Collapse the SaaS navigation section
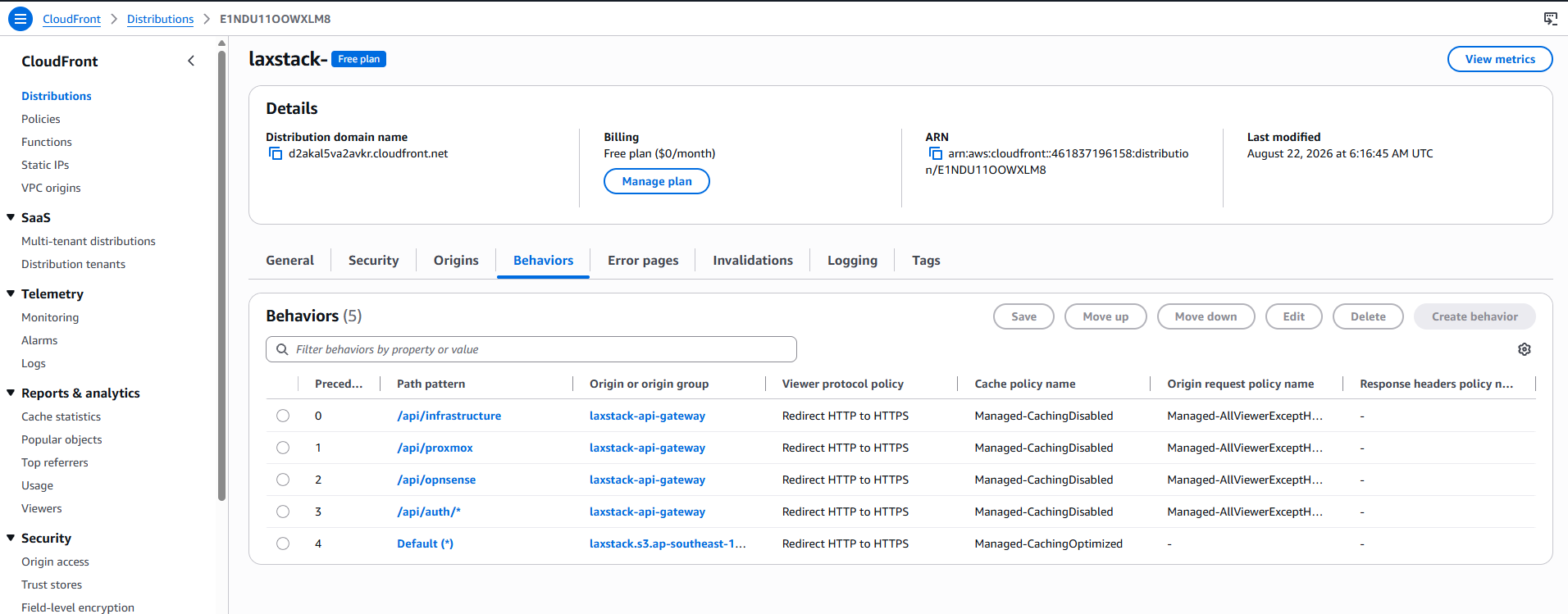 click(11, 217)
